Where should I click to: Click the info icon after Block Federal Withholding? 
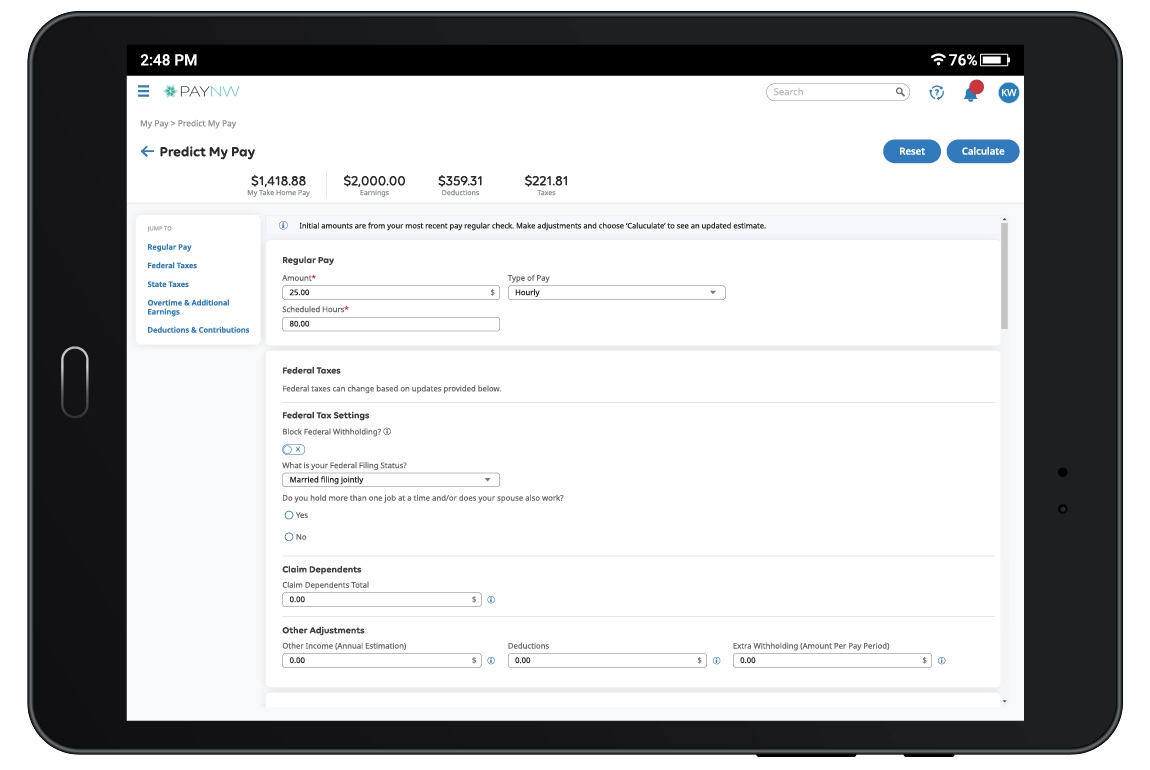click(388, 431)
